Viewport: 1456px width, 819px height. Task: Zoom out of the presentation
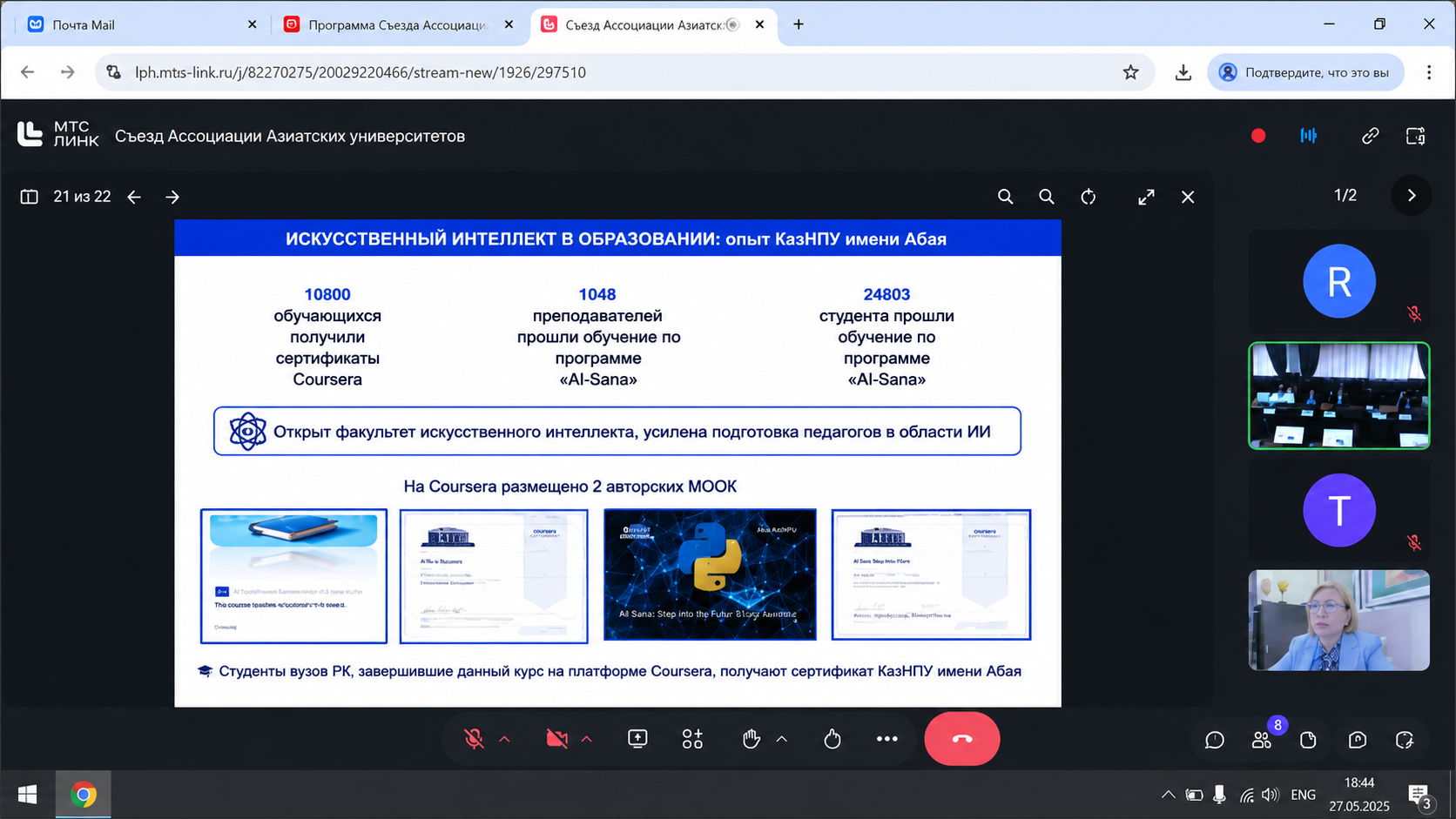point(1047,197)
